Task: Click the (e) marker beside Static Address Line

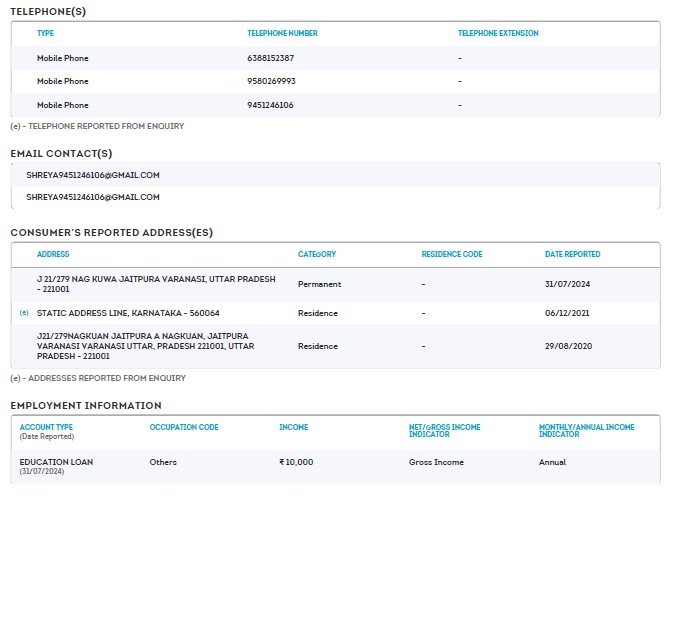Action: pyautogui.click(x=24, y=313)
